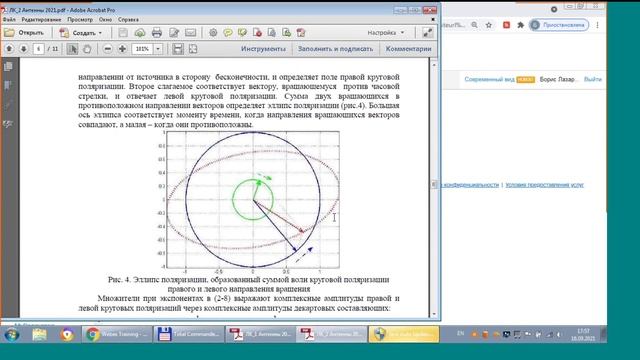Open the Справка menu
The image size is (640, 360).
tap(128, 20)
